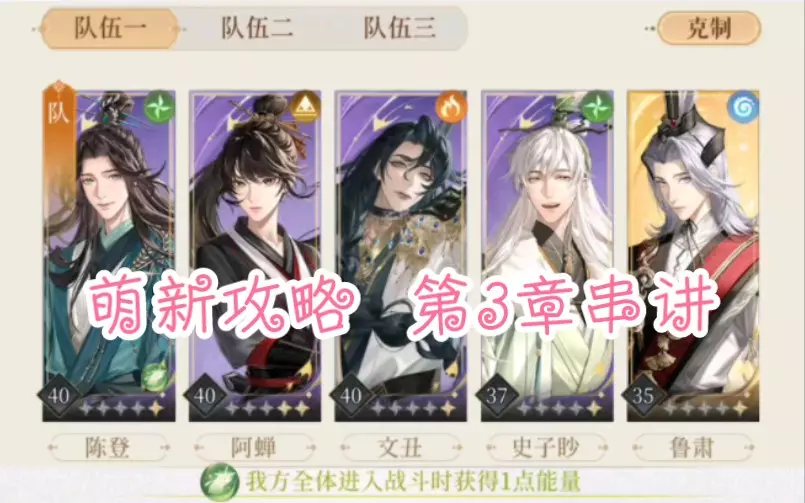This screenshot has width=805, height=503.
Task: Click the mountain element icon on 阿蝉's card
Action: [305, 107]
